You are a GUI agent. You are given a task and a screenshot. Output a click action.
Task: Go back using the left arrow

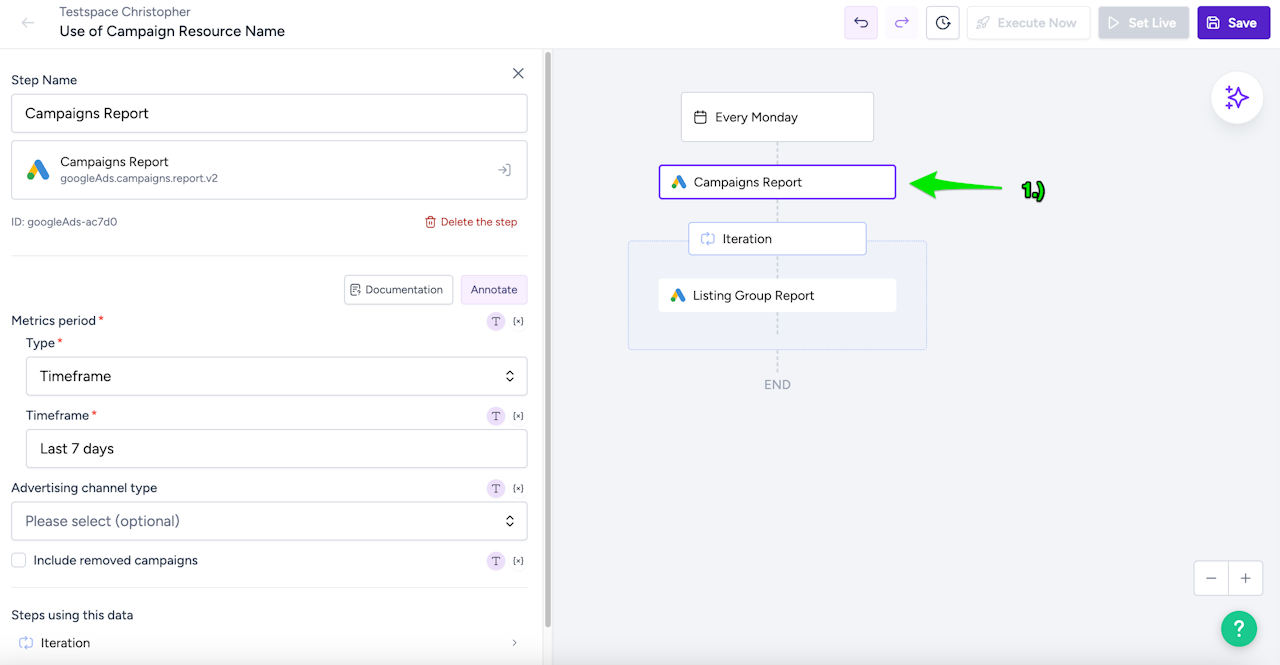point(28,23)
